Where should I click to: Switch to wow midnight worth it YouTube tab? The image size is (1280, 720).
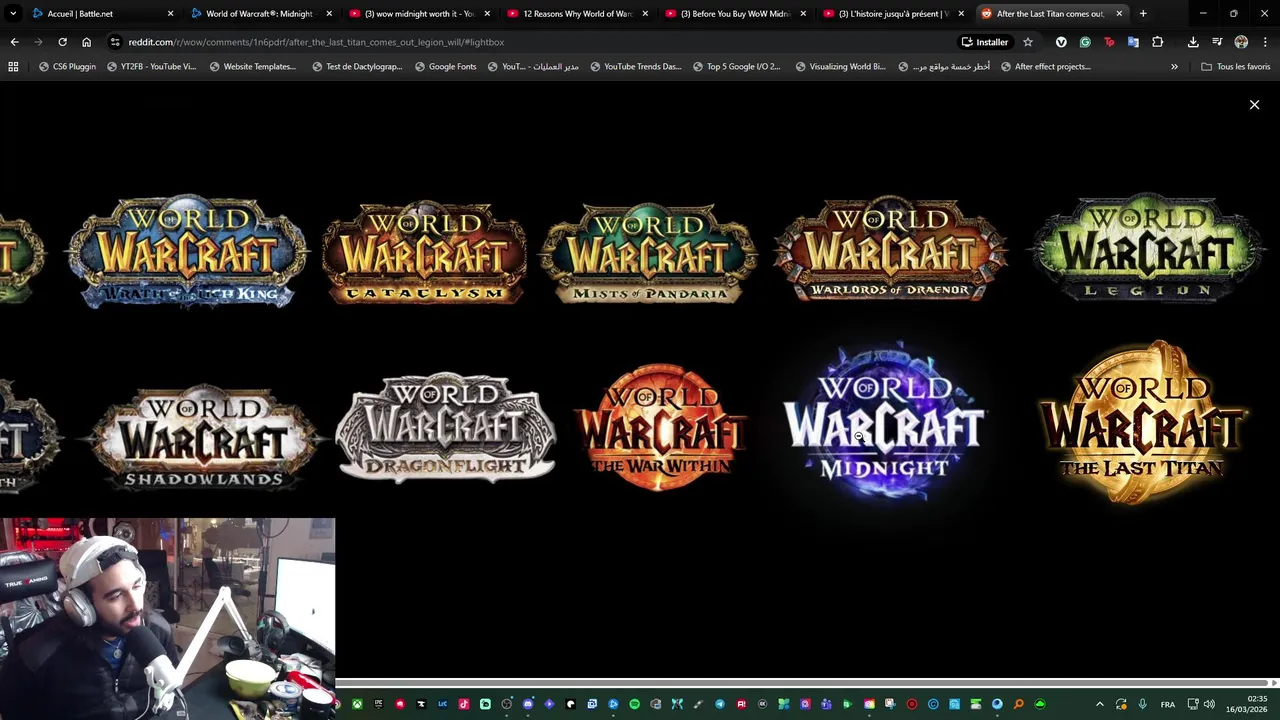(418, 14)
